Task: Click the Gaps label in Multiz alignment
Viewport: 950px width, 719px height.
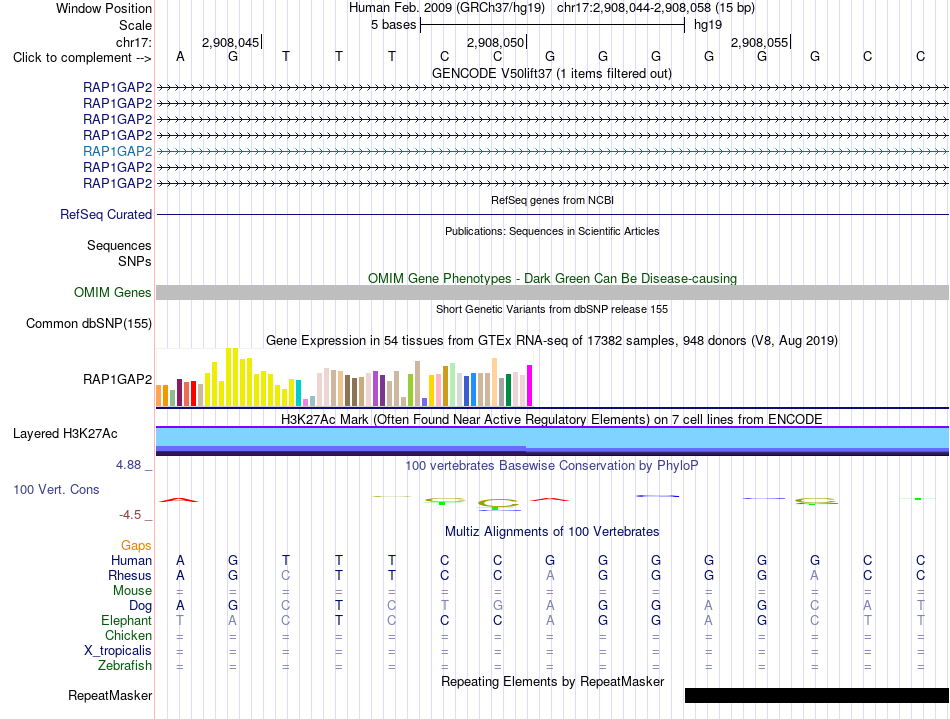Action: coord(136,546)
